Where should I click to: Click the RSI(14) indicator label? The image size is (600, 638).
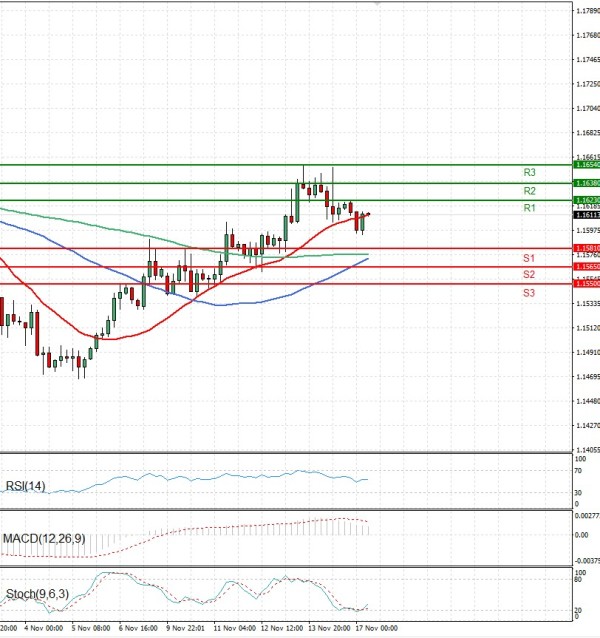pos(25,487)
